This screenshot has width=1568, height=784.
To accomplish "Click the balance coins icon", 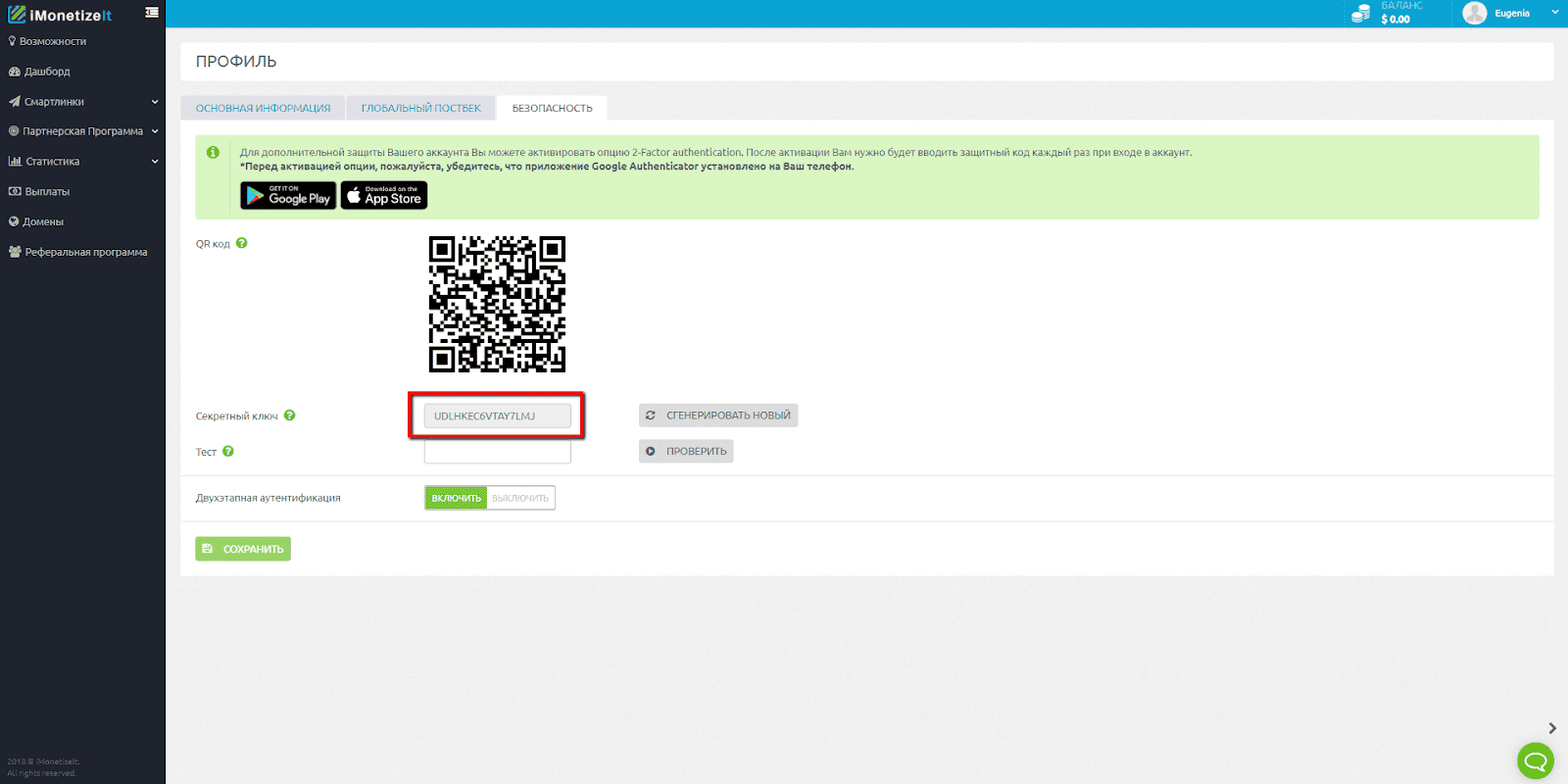I will click(1360, 14).
